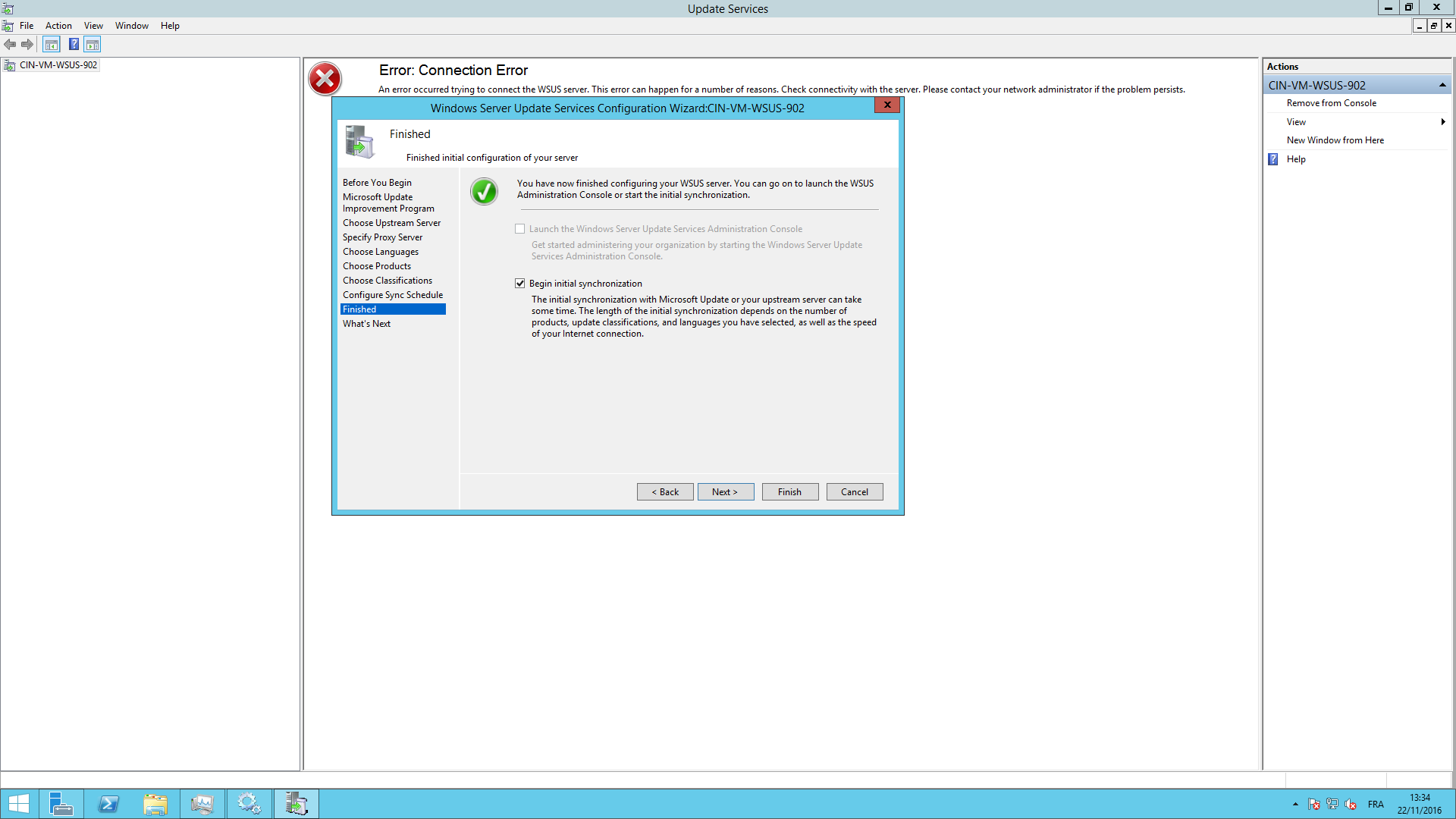Screen dimensions: 1456x819
Task: Select Configure Sync Schedule step
Action: [x=393, y=295]
